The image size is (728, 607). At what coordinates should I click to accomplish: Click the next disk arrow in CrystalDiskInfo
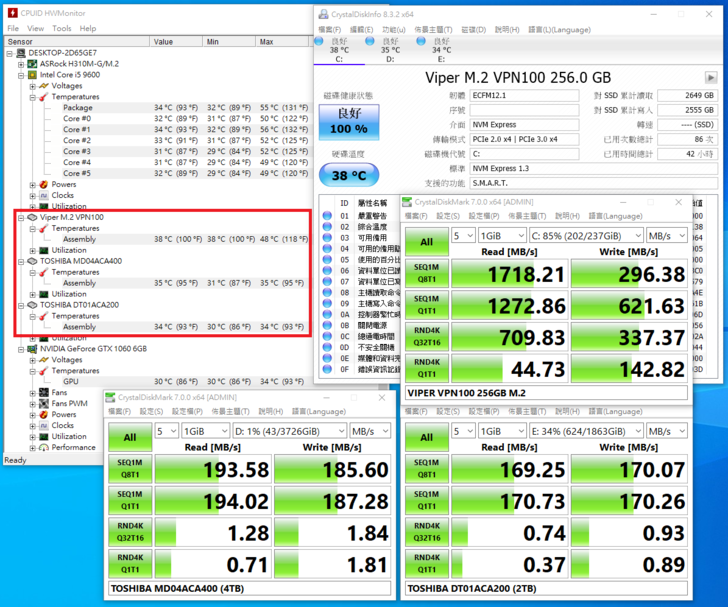[710, 77]
